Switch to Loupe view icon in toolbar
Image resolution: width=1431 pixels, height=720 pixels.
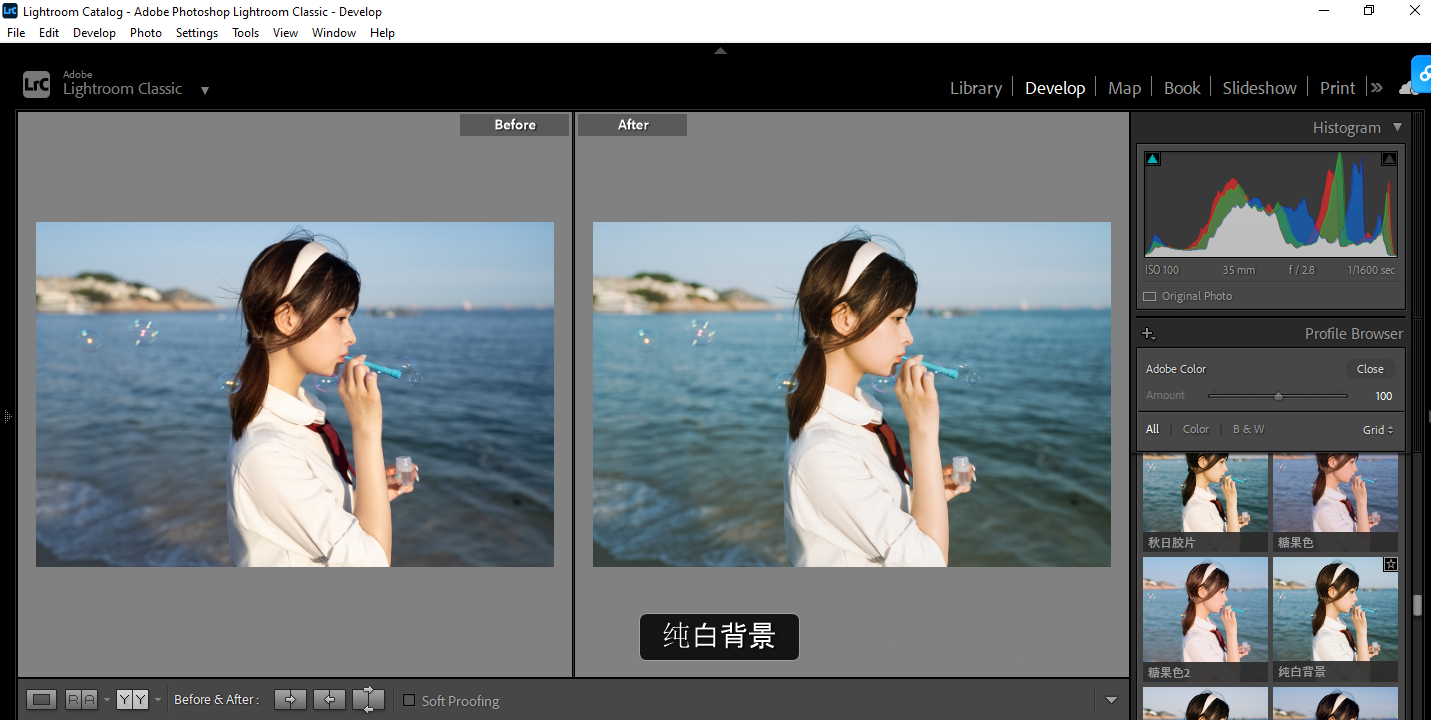(x=41, y=700)
